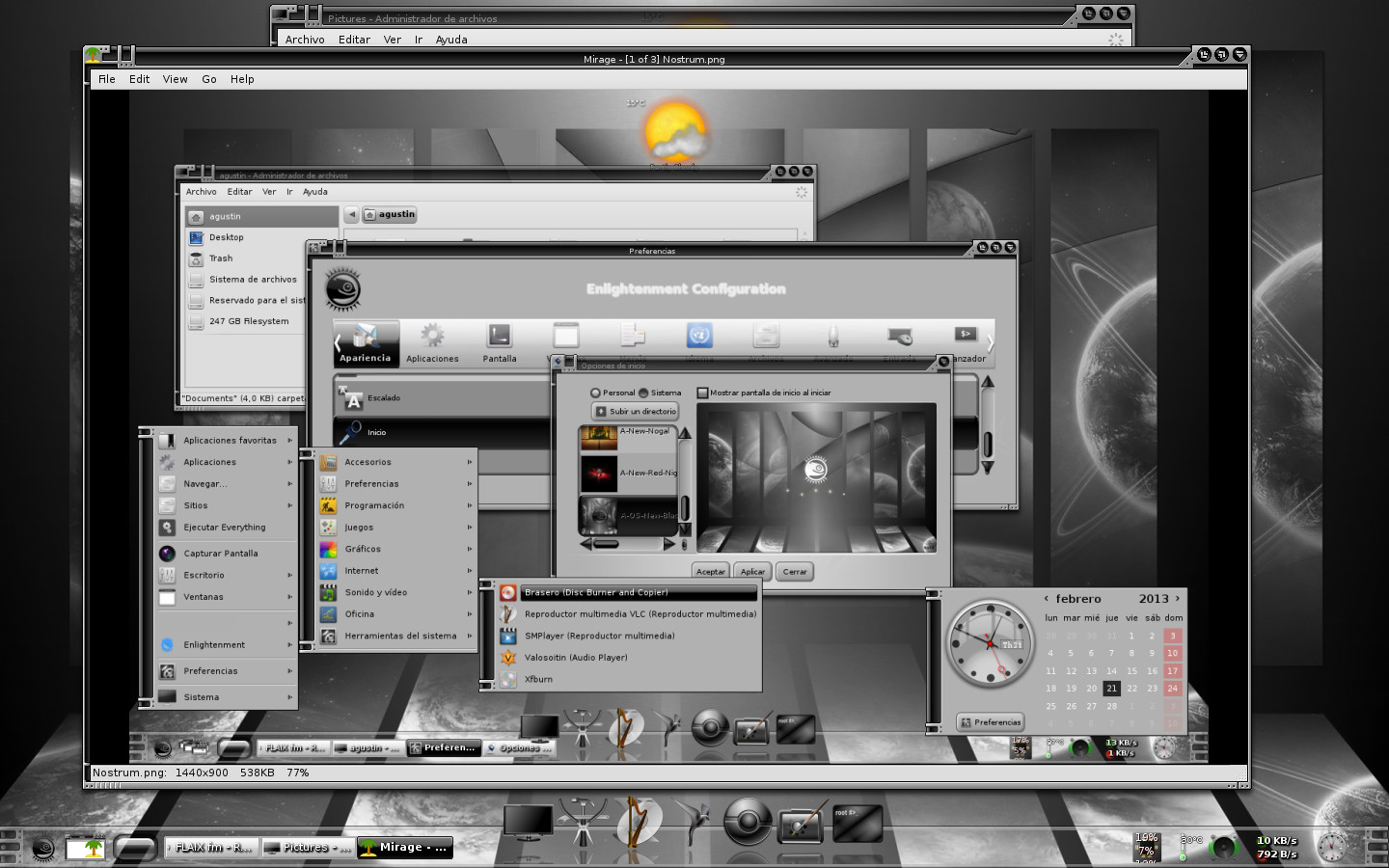This screenshot has height=868, width=1389.
Task: Choose the A-New-Nogal theme thumbnail
Action: pos(598,437)
